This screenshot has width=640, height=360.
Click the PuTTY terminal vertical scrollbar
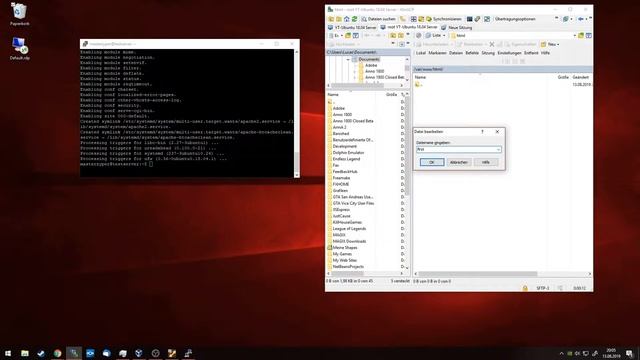pyautogui.click(x=297, y=113)
